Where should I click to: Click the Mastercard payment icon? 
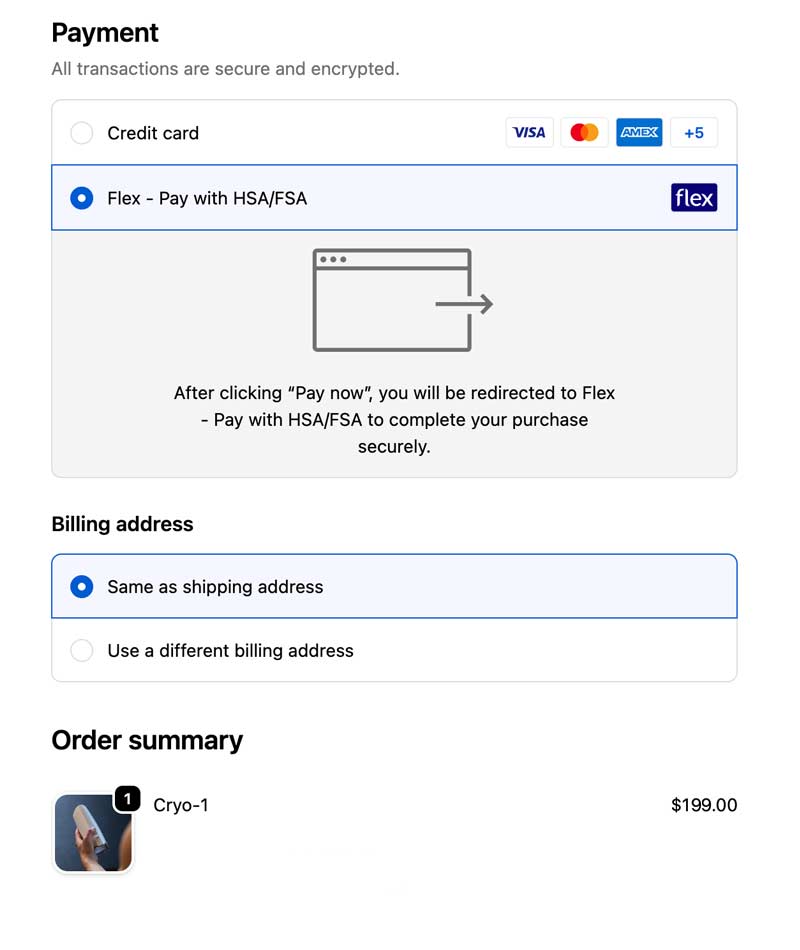(x=584, y=132)
